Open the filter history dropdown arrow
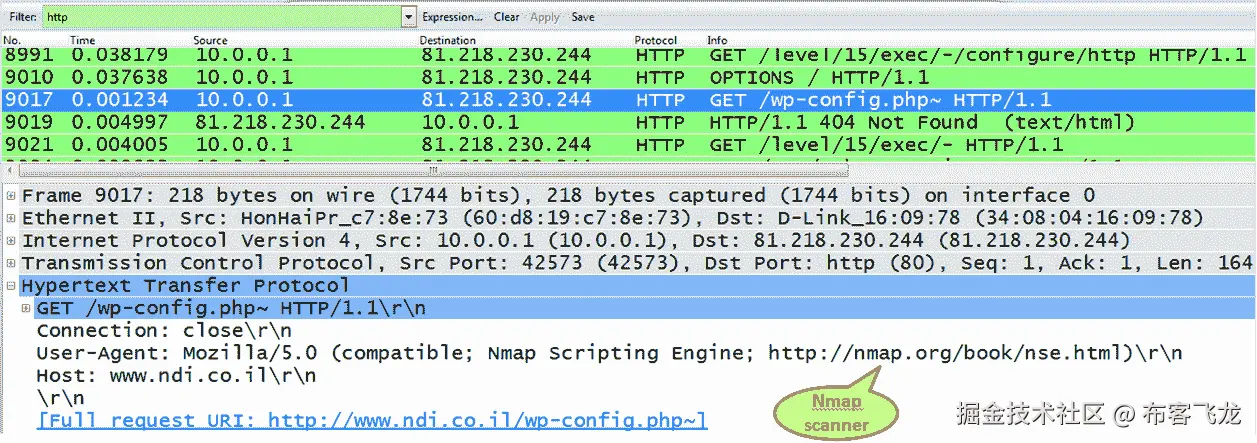1257x443 pixels. [408, 17]
